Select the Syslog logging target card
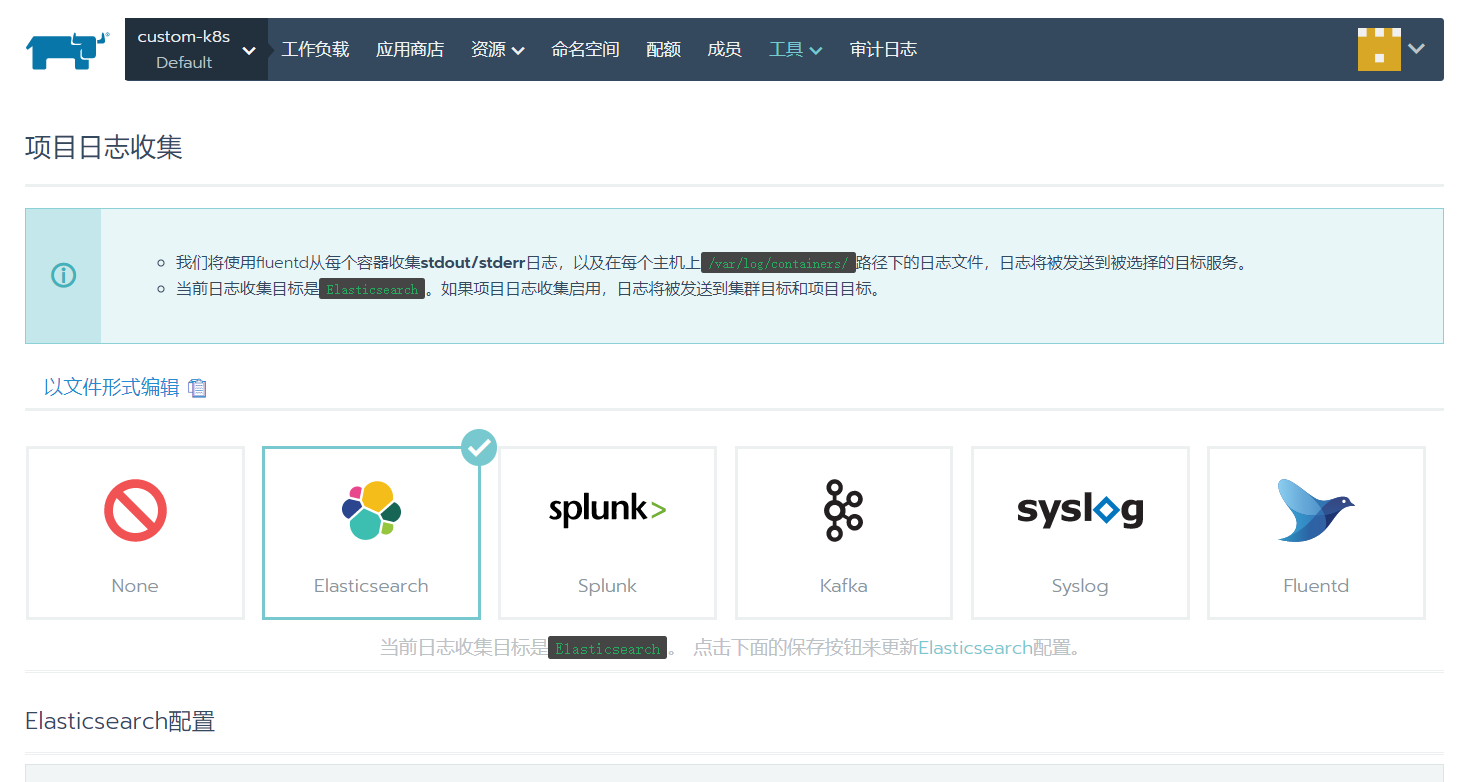Viewport: 1466px width, 782px height. [1080, 532]
